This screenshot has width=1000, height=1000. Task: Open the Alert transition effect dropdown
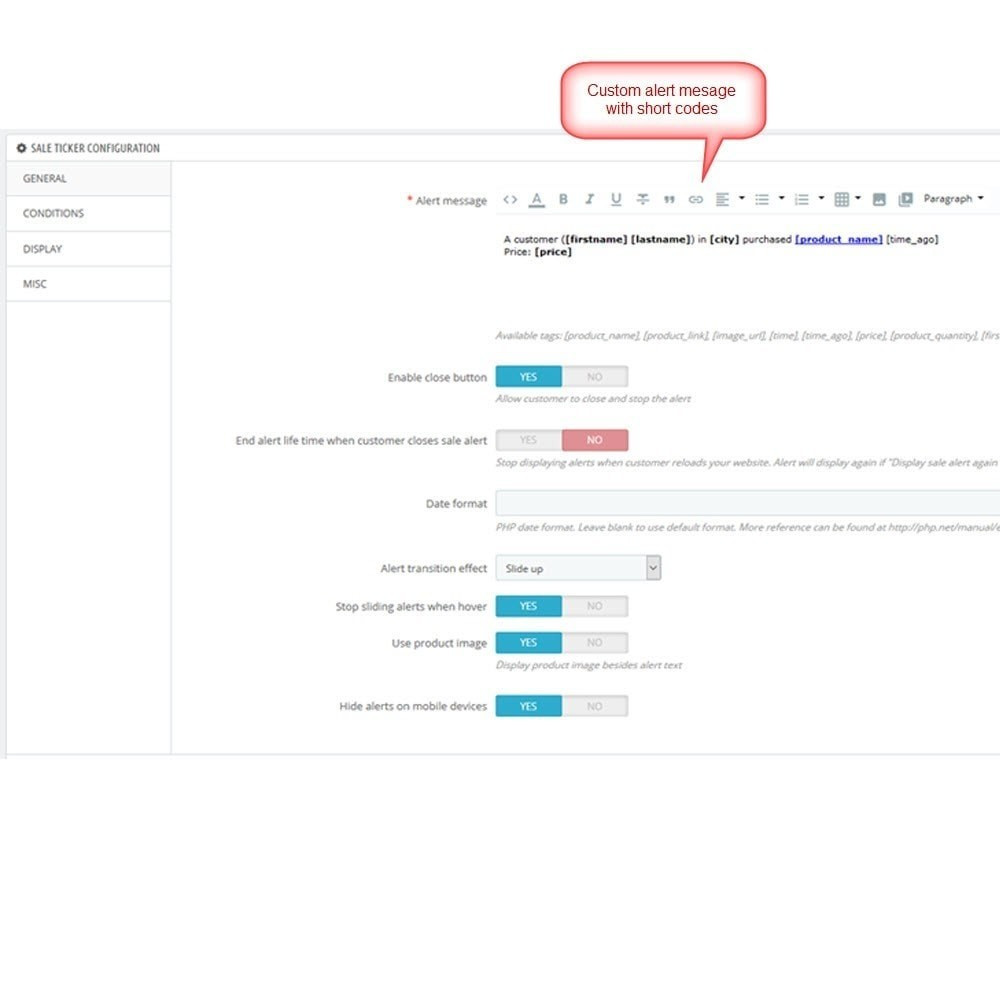[578, 568]
